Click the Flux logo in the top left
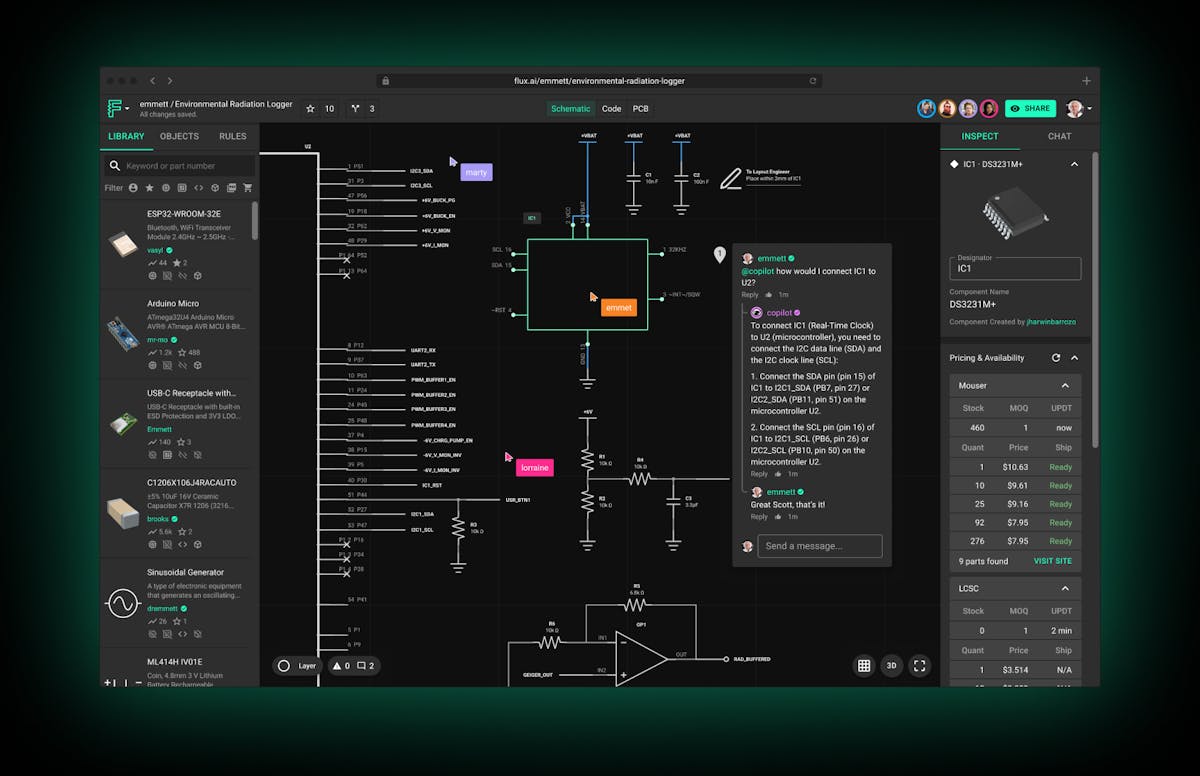 click(x=116, y=109)
